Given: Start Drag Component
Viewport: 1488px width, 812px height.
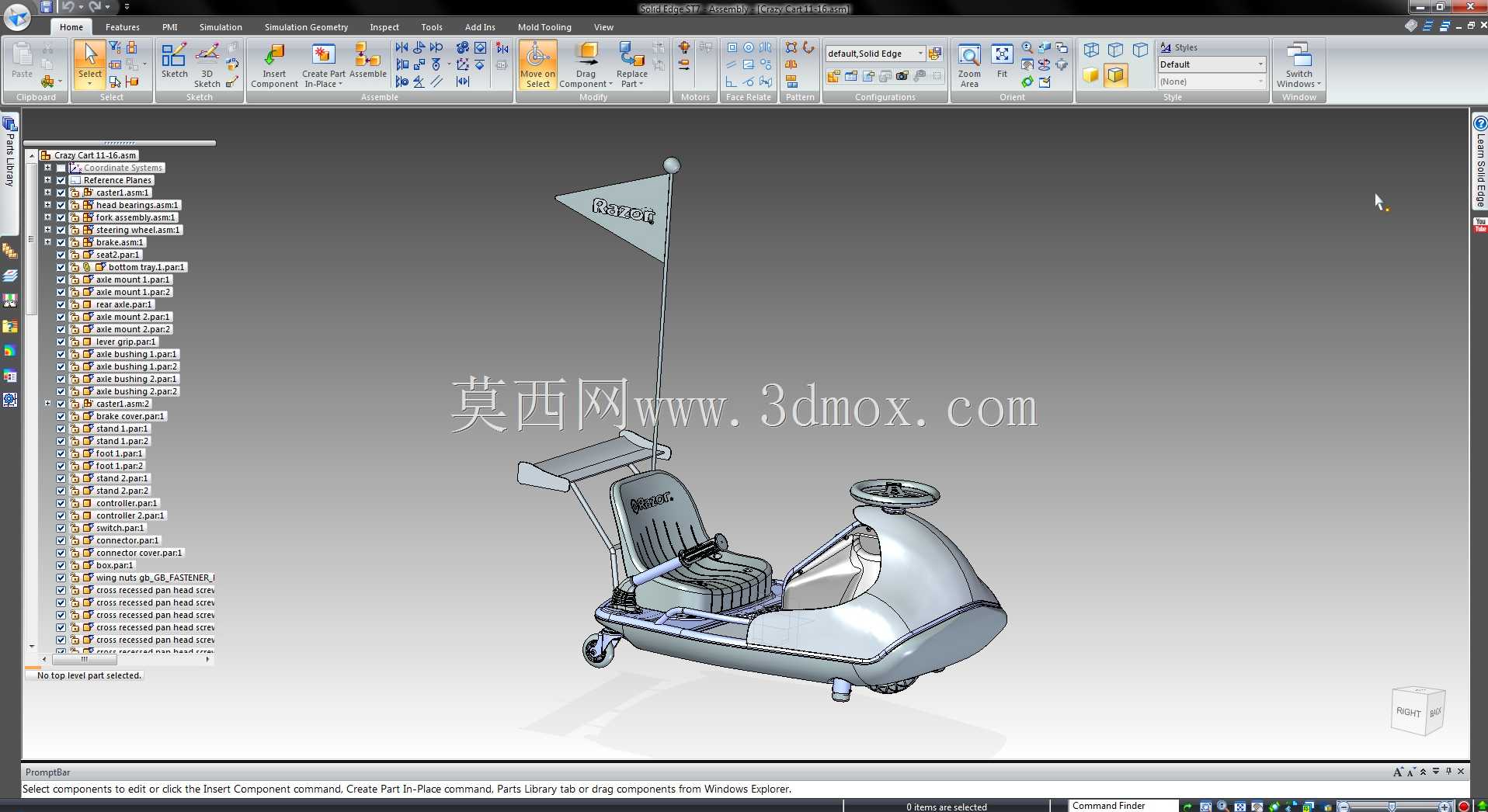Looking at the screenshot, I should pyautogui.click(x=586, y=65).
